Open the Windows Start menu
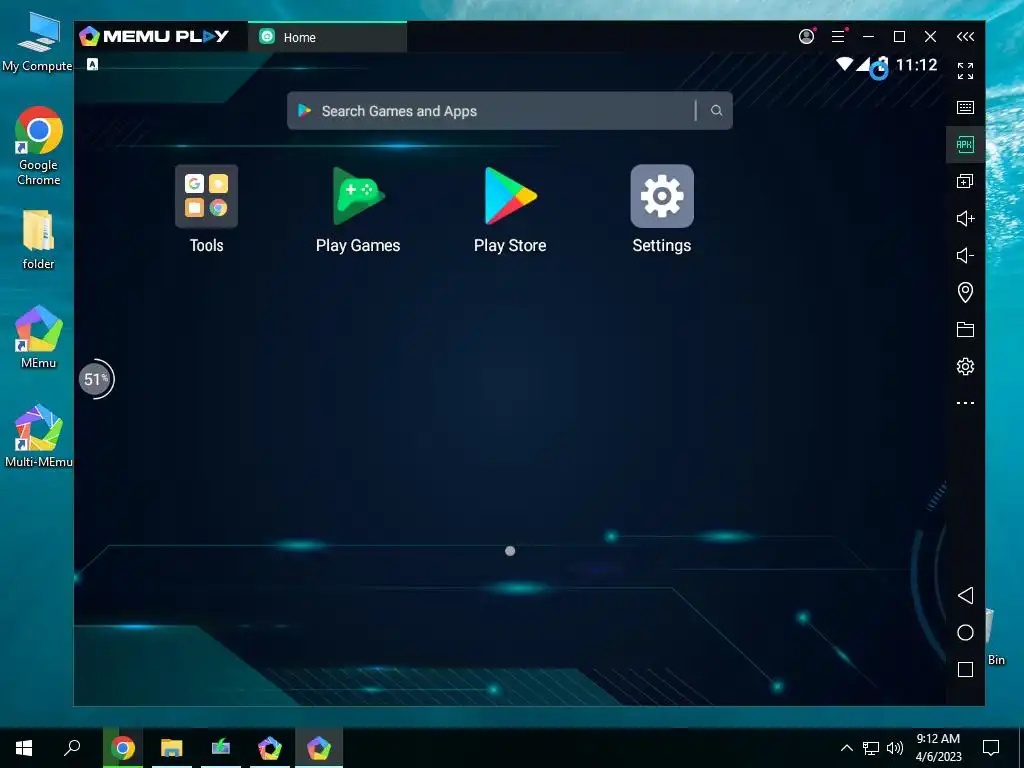This screenshot has height=768, width=1024. [x=24, y=748]
